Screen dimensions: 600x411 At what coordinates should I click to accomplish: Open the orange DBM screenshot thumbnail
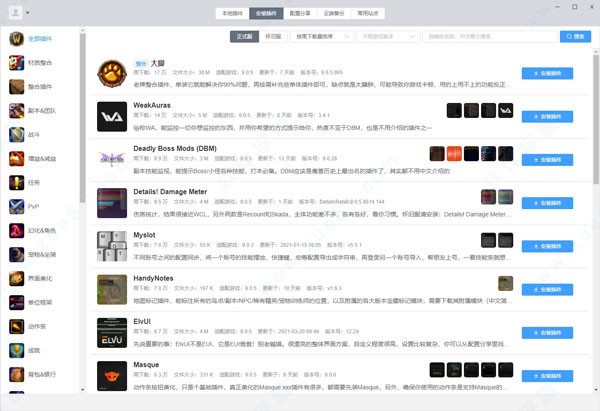point(454,154)
